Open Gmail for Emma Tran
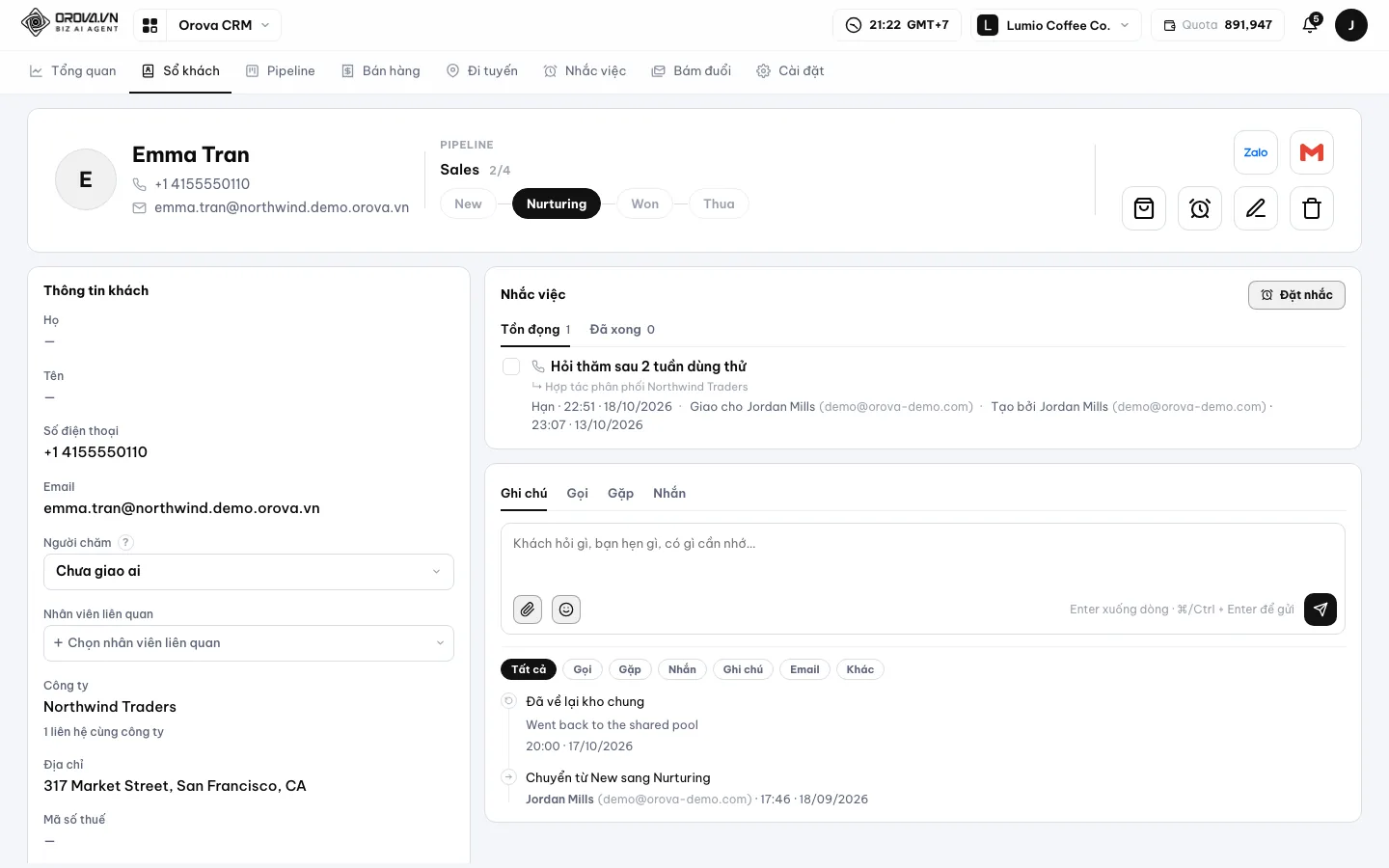 (x=1312, y=152)
